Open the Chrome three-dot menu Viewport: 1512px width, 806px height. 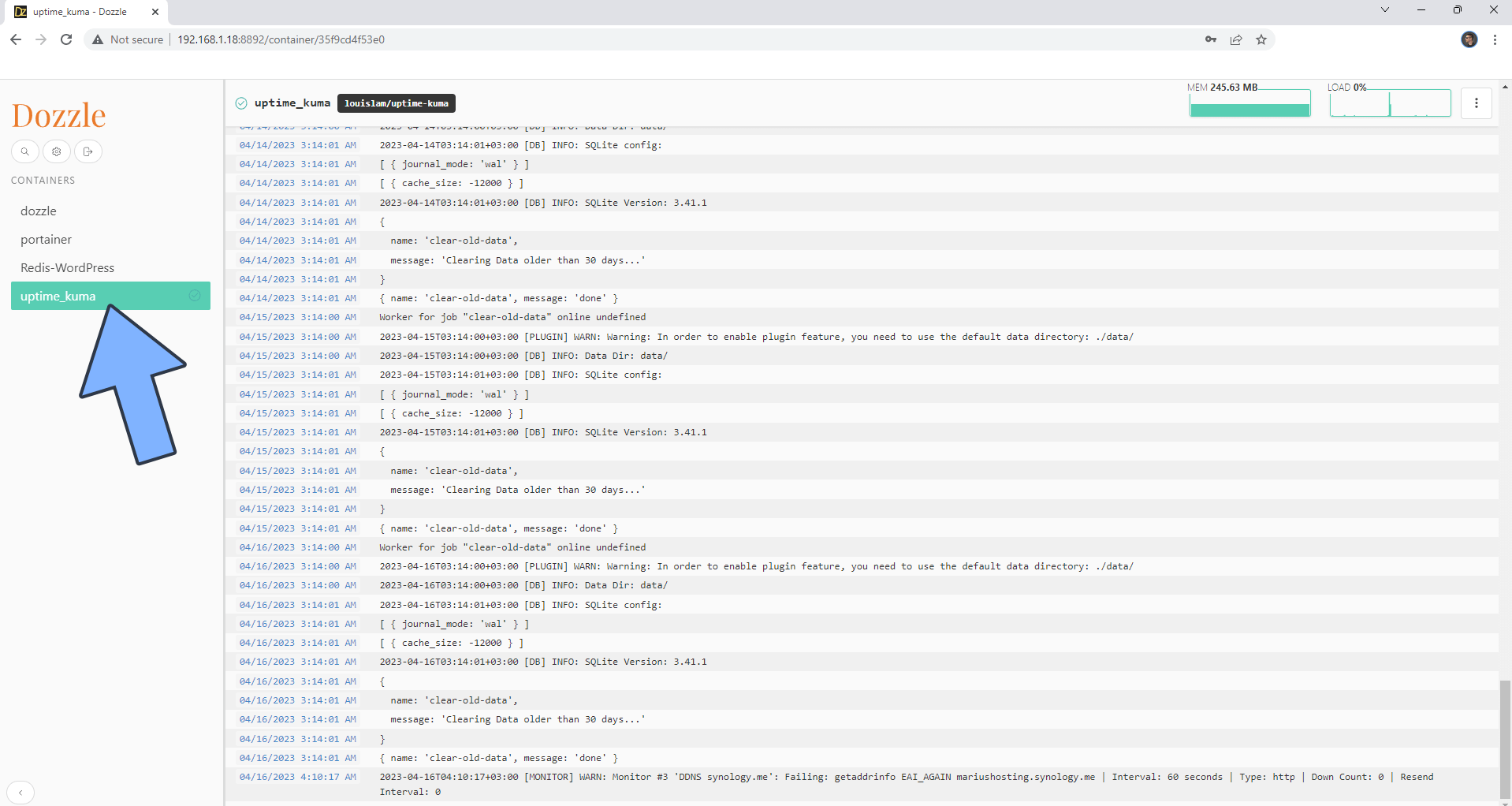coord(1495,39)
